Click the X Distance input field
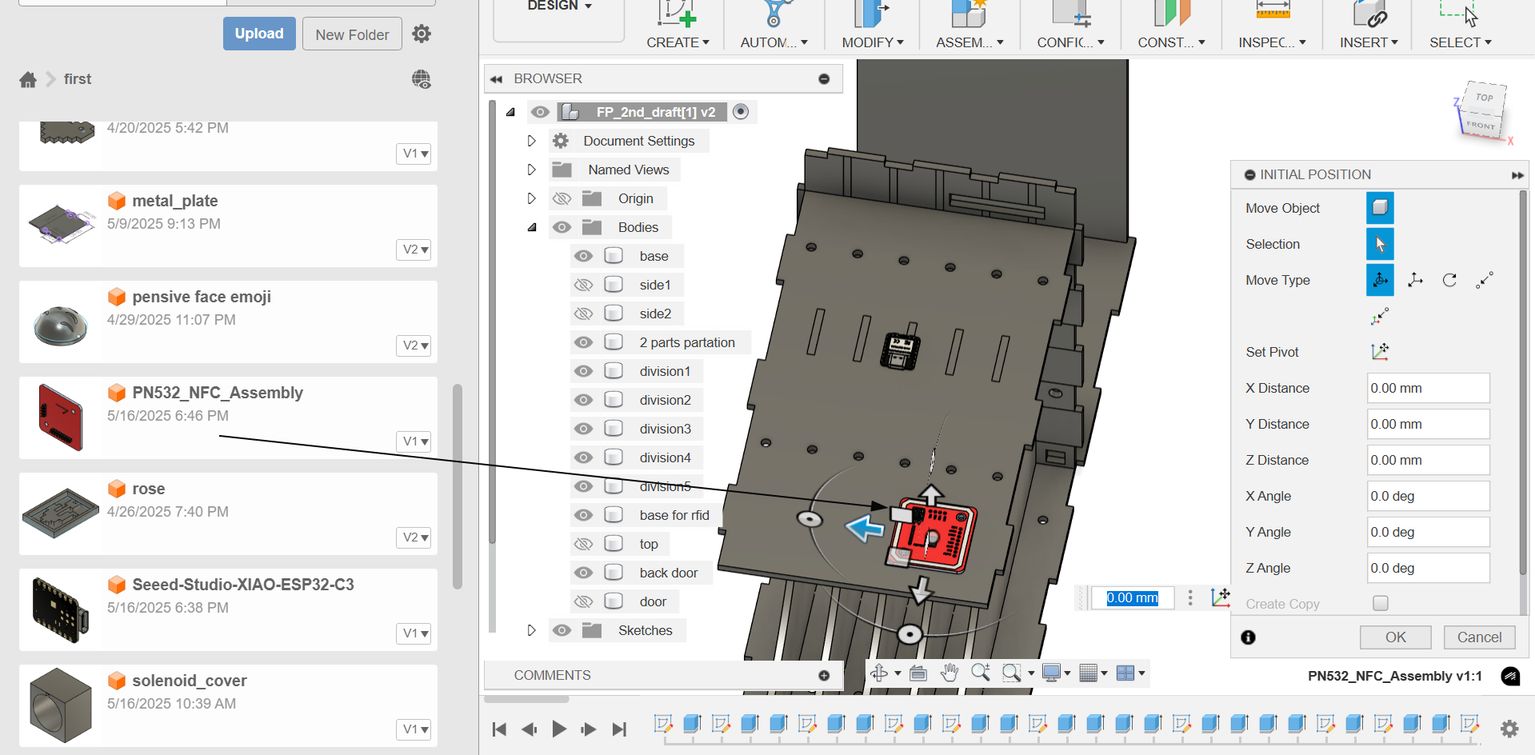1535x755 pixels. tap(1428, 388)
